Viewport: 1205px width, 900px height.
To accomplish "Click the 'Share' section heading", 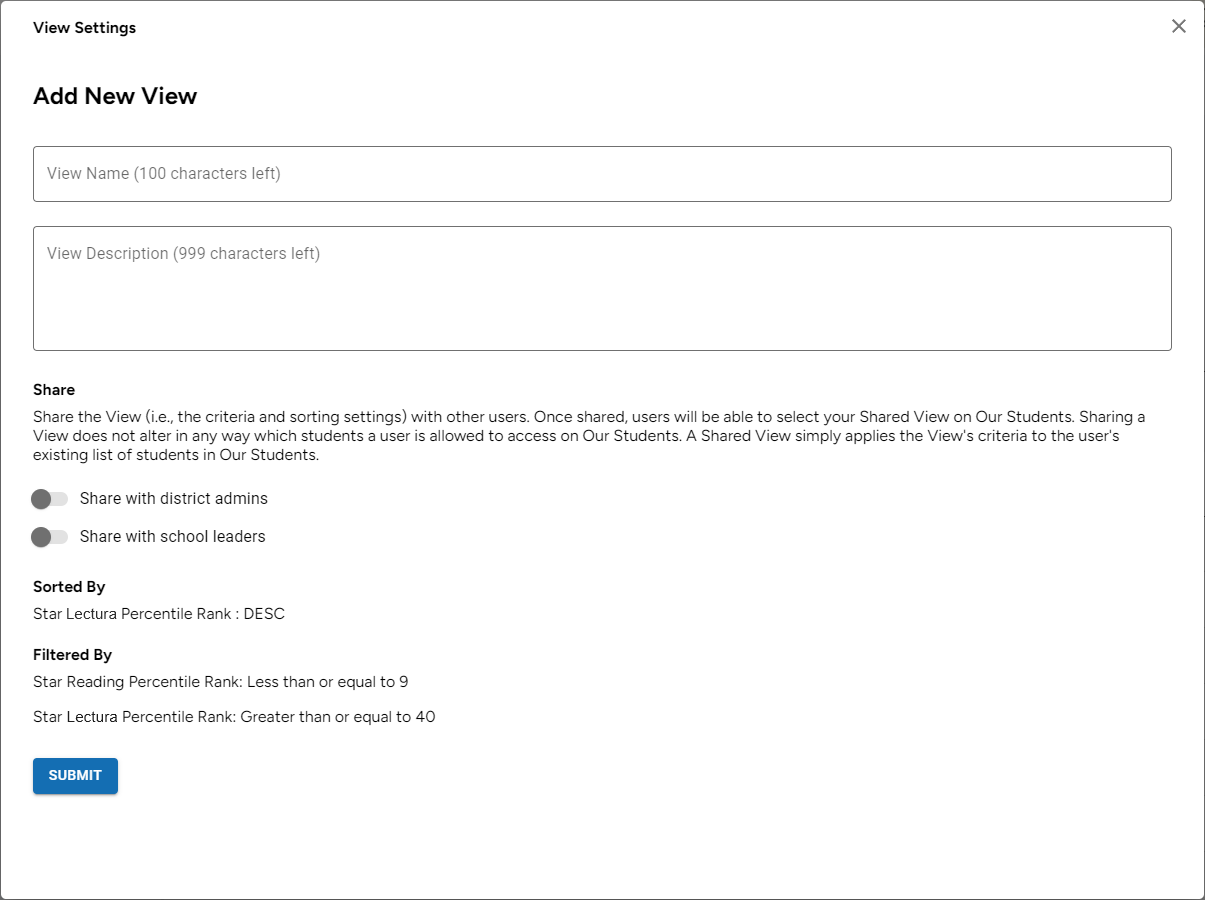I will click(x=54, y=390).
